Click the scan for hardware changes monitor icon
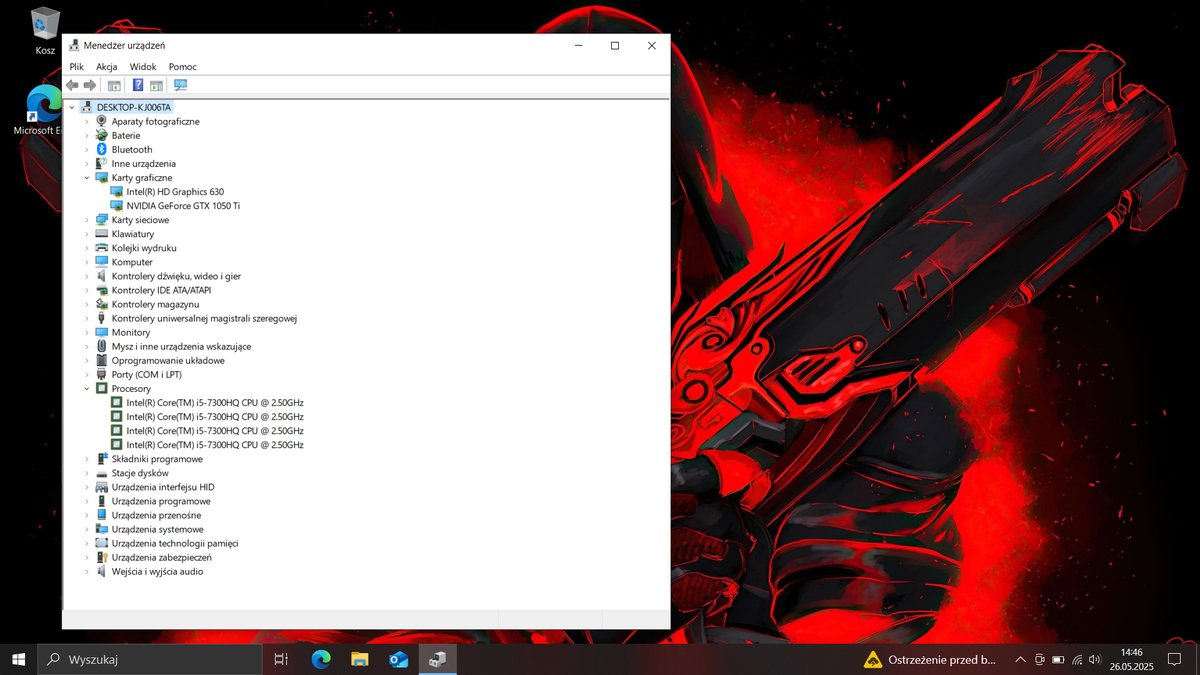Viewport: 1200px width, 675px height. 180,86
